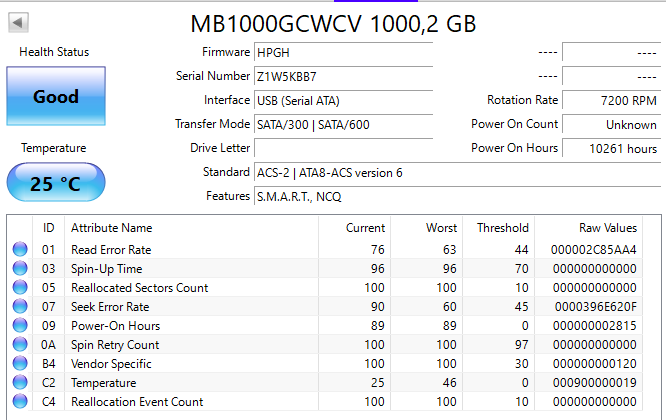The height and width of the screenshot is (420, 666).
Task: Click the Attribute Name column header
Action: click(112, 228)
